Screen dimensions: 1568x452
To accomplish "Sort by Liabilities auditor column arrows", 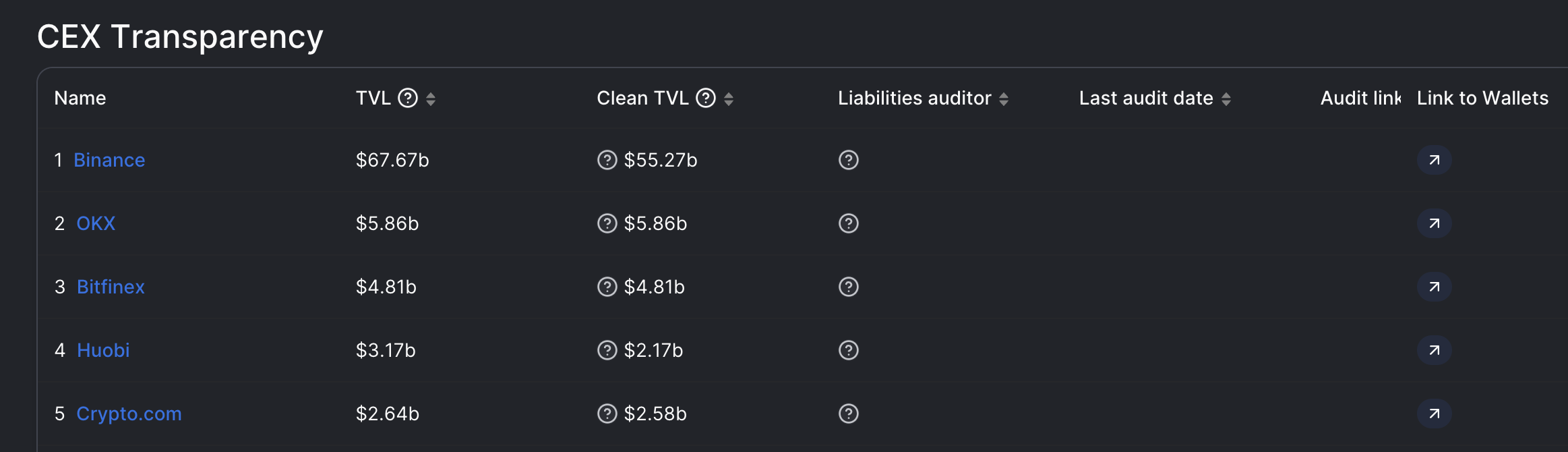I will coord(1004,99).
